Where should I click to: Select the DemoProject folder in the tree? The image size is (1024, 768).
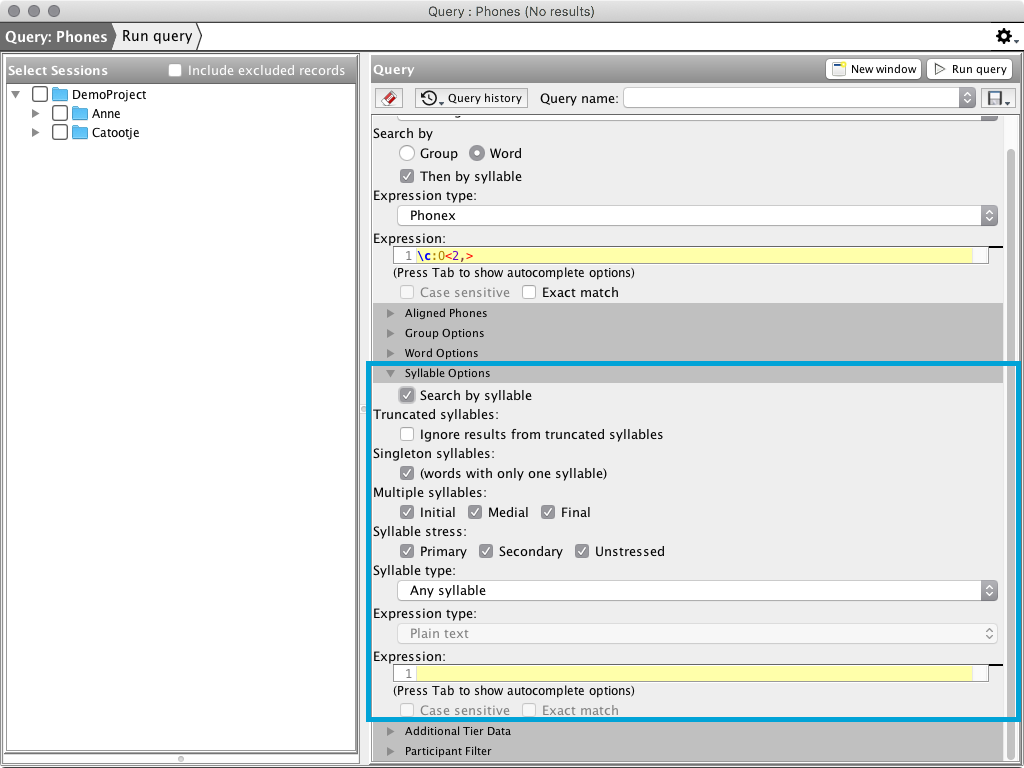coord(108,94)
